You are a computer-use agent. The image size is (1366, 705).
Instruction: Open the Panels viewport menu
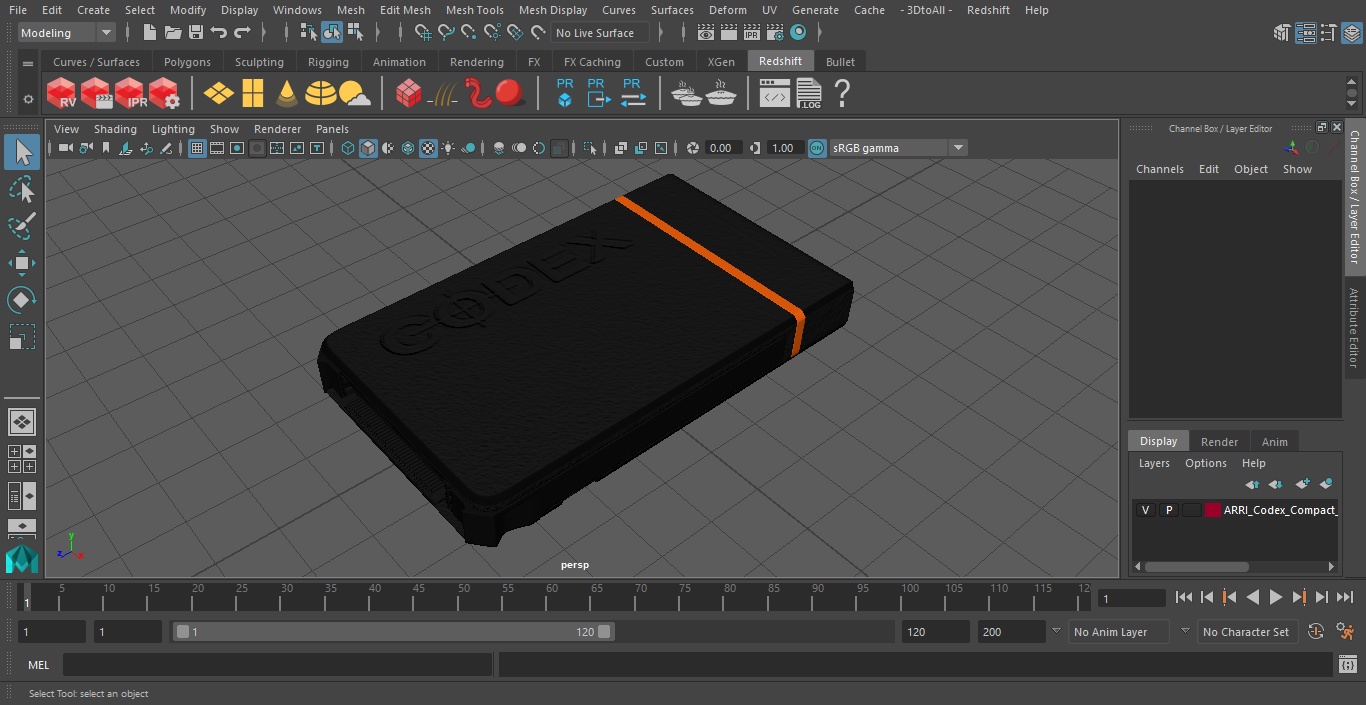(332, 129)
